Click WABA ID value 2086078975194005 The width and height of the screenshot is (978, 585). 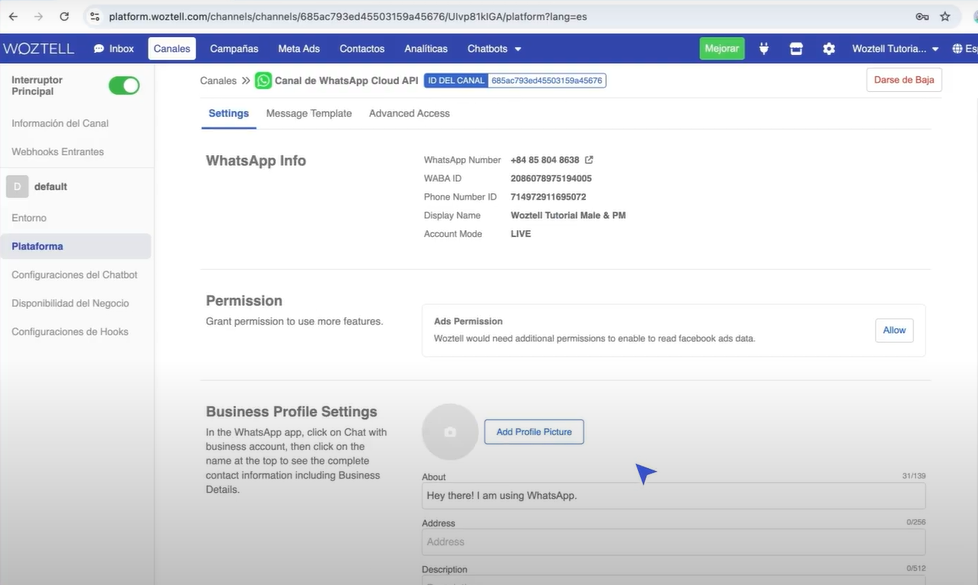tap(551, 178)
